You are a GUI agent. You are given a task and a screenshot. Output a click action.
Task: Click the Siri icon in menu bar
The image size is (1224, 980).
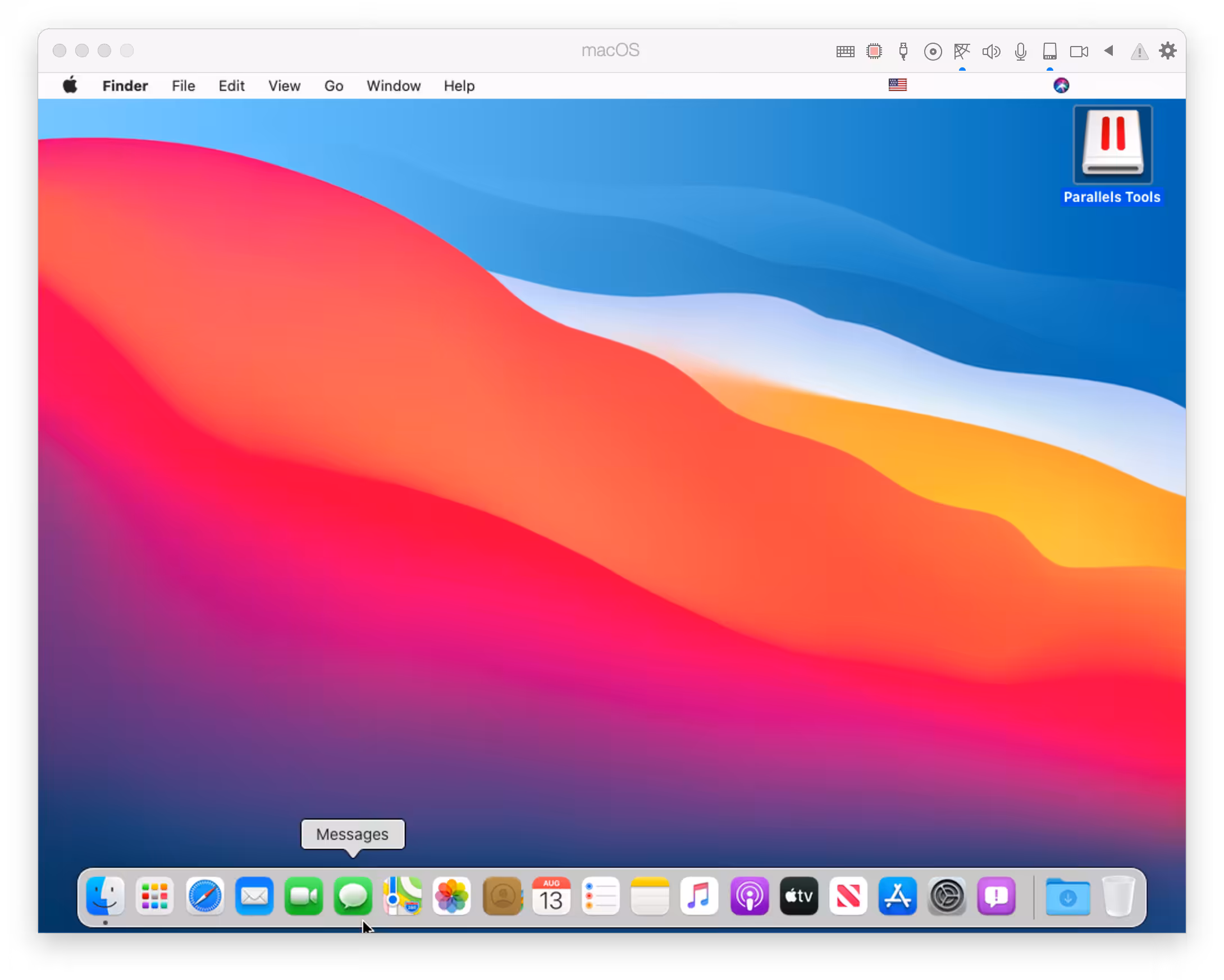(1061, 85)
